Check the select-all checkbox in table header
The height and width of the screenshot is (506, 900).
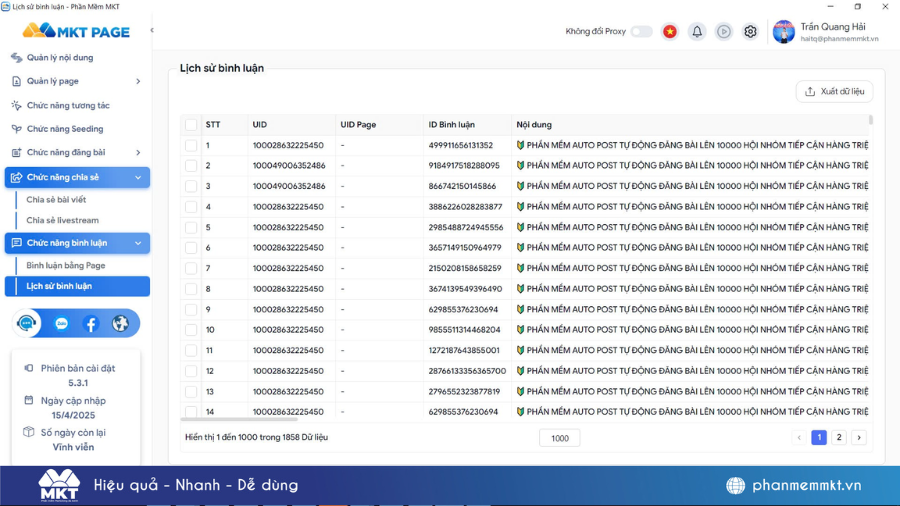pos(191,124)
